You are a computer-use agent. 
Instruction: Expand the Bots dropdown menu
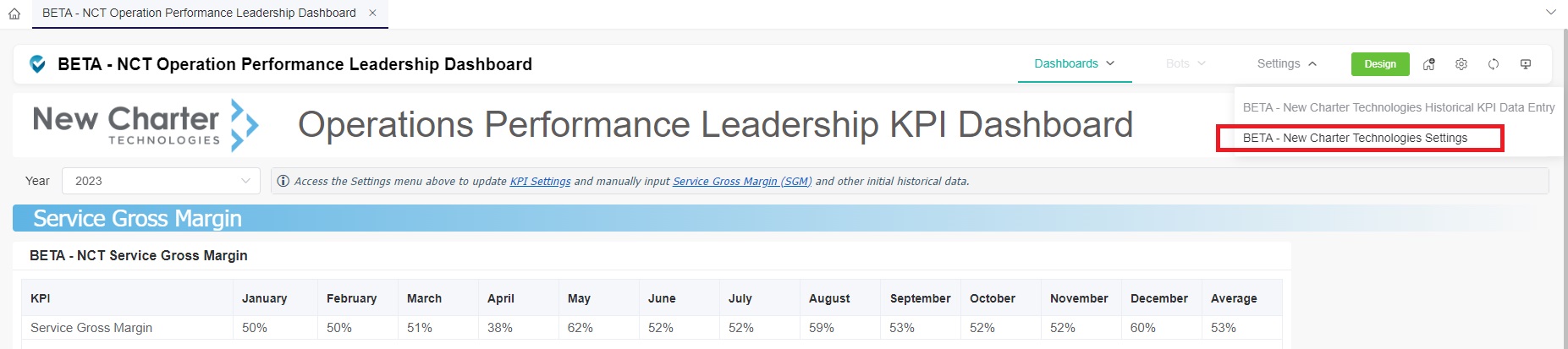(1186, 63)
